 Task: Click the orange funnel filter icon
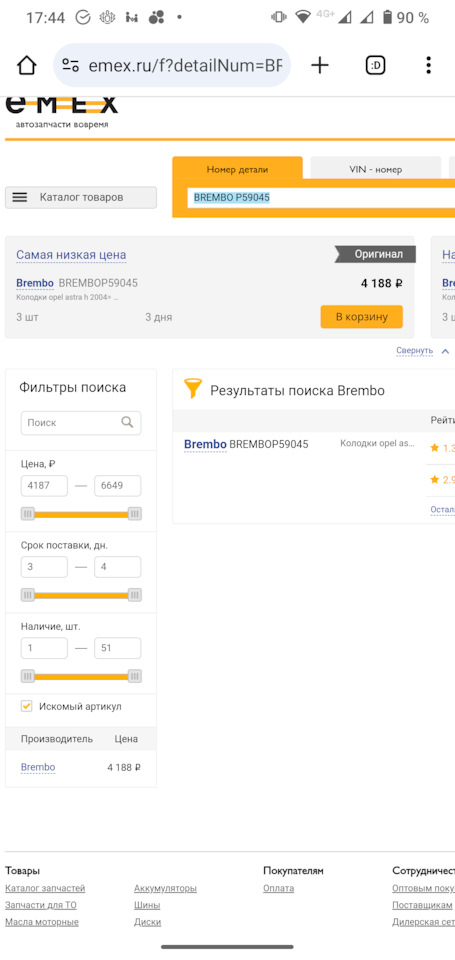[193, 389]
